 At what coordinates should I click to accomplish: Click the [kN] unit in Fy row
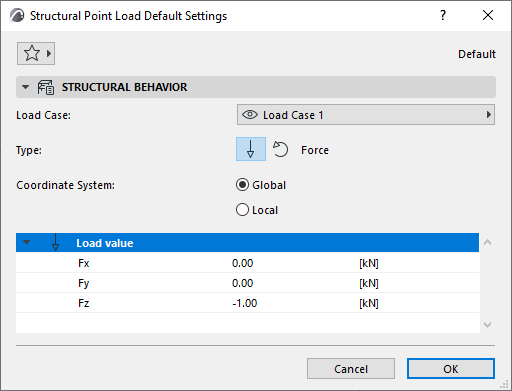[369, 283]
